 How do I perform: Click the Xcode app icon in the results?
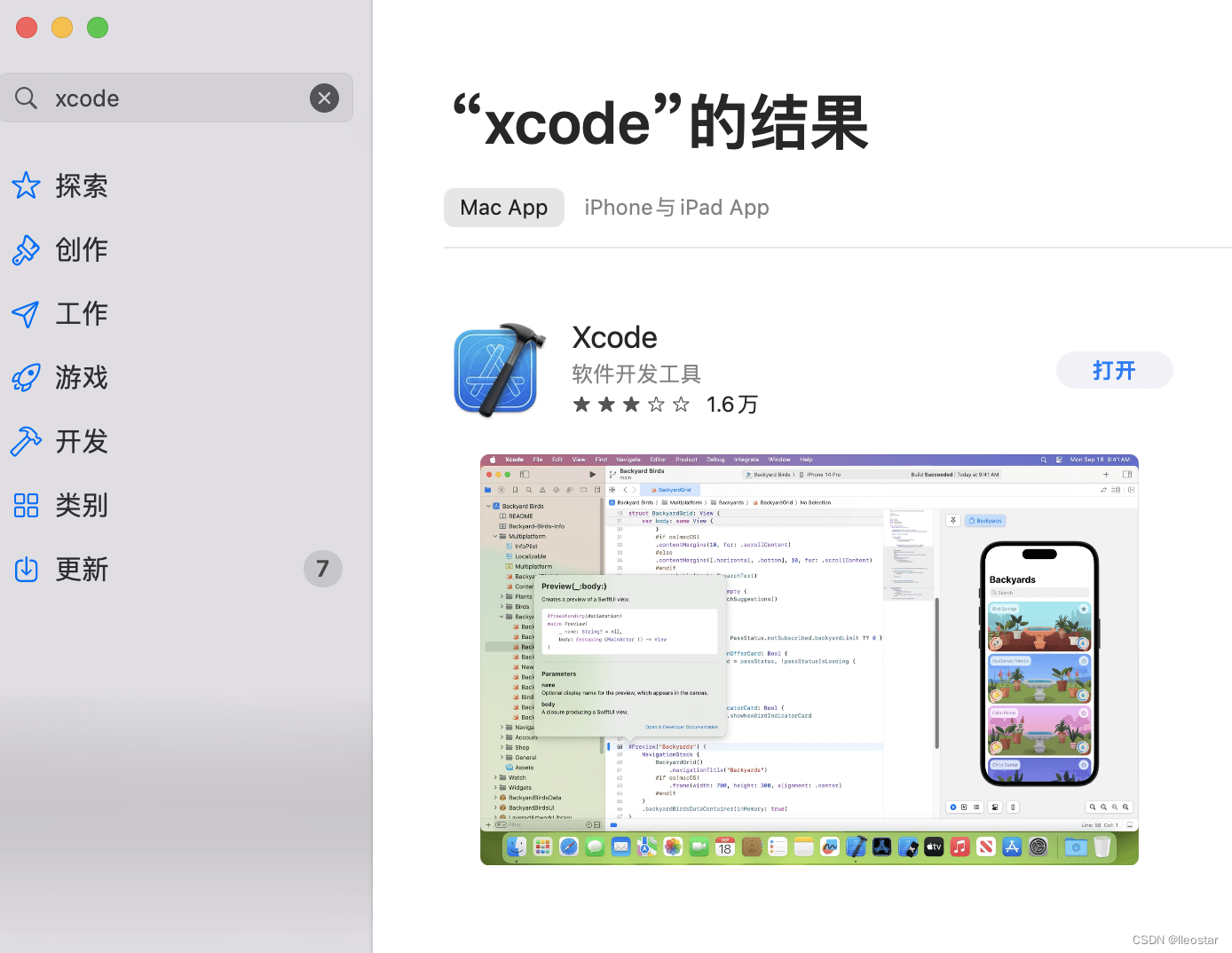[500, 370]
